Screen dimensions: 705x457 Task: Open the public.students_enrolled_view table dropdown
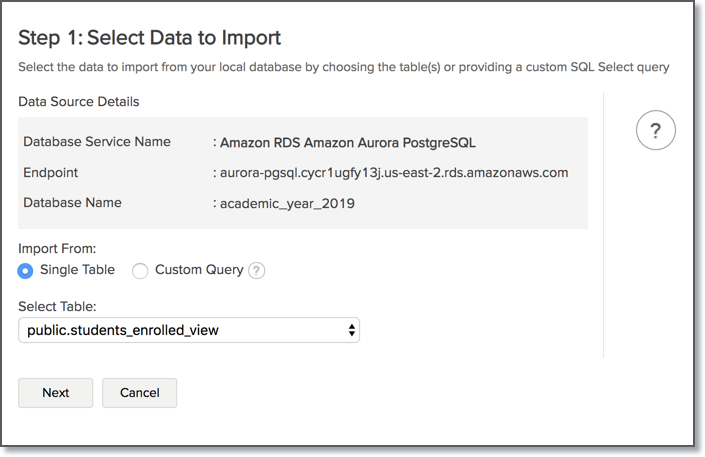click(188, 330)
